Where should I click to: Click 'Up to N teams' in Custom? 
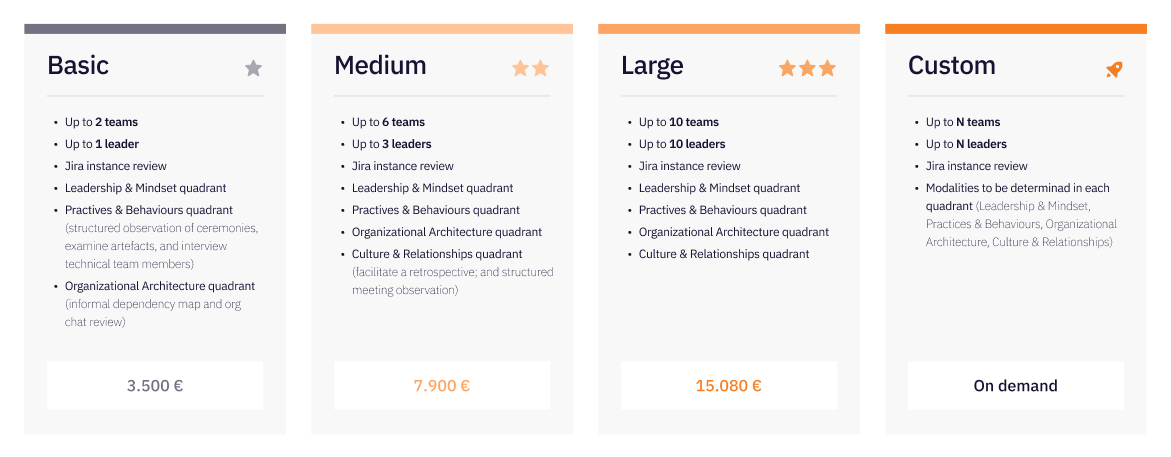click(963, 122)
